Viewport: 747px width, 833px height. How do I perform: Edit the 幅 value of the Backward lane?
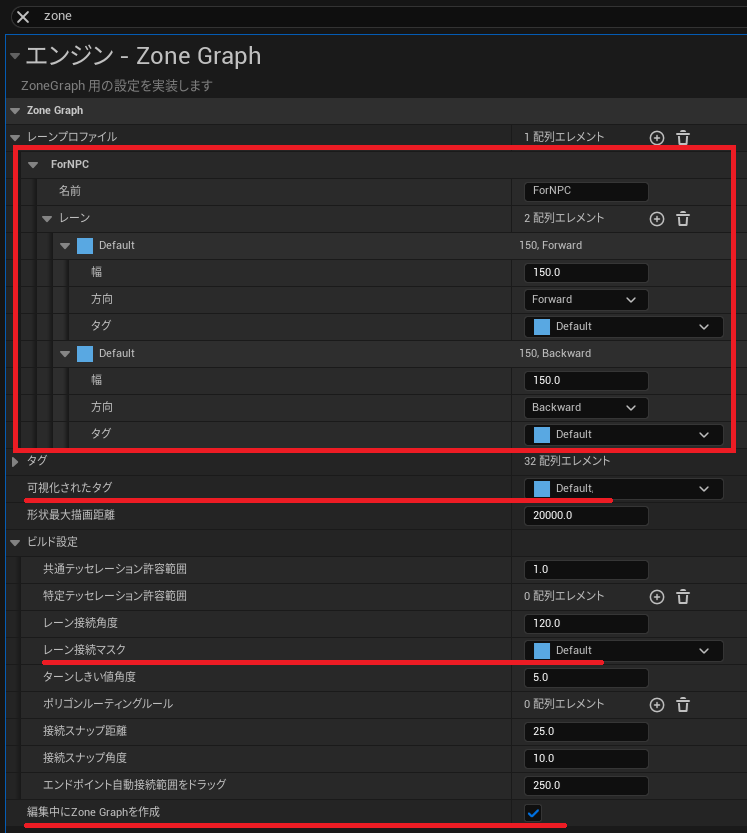(x=586, y=380)
